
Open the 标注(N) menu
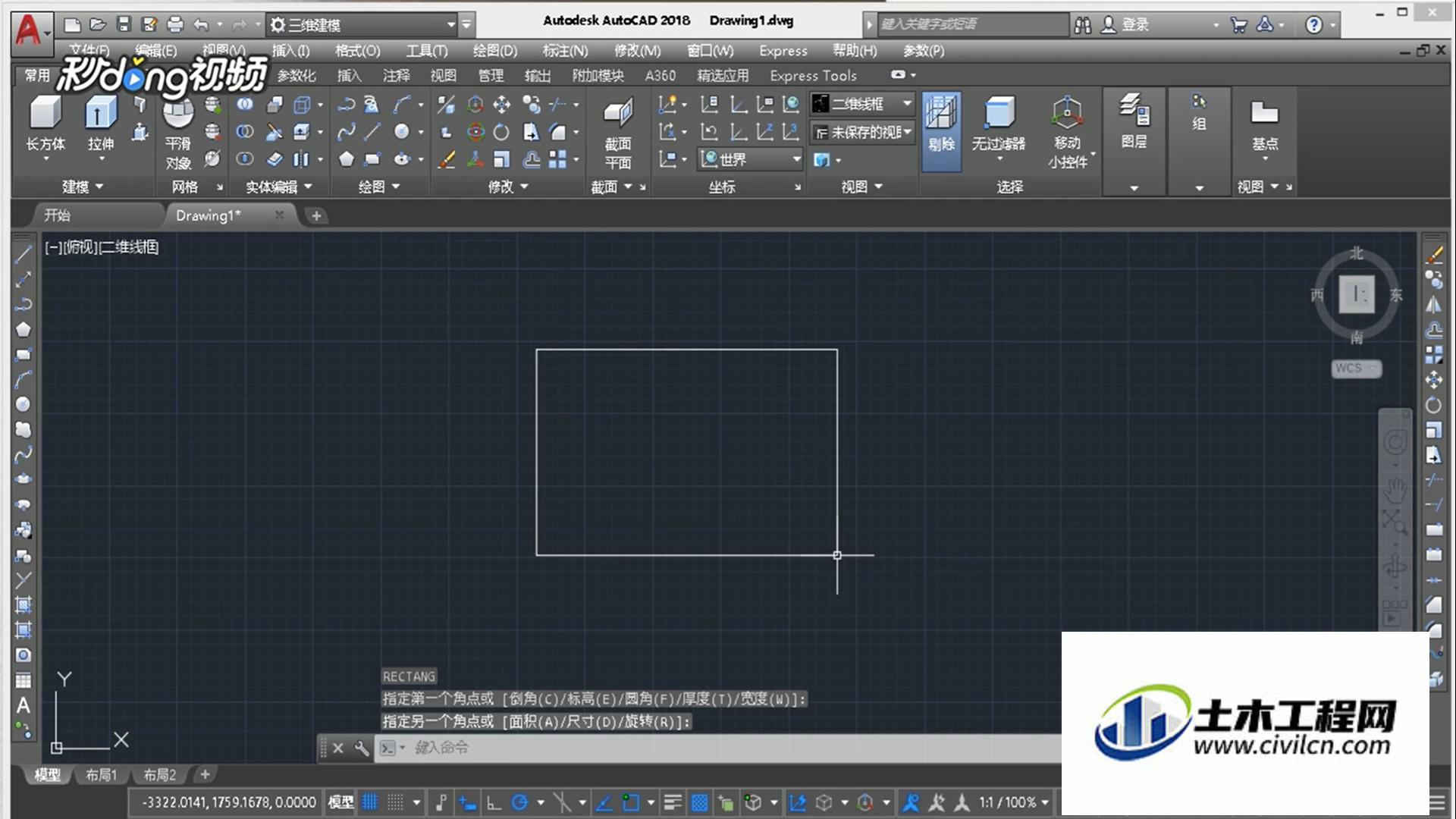coord(565,51)
